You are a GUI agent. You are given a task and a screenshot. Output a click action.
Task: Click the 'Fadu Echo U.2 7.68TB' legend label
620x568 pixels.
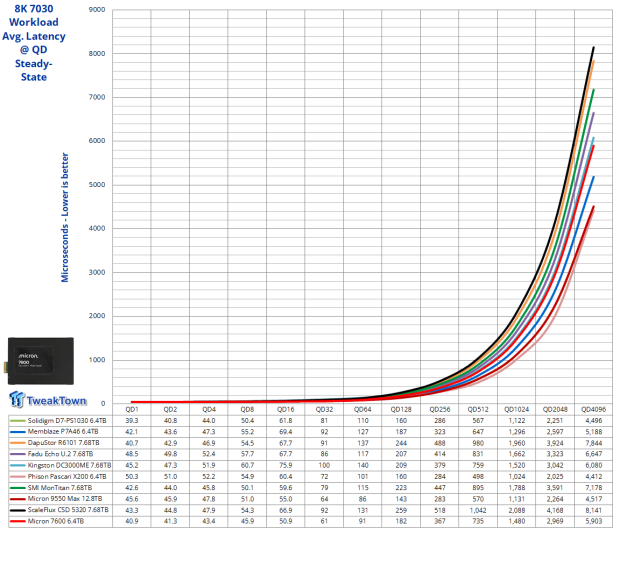60,454
